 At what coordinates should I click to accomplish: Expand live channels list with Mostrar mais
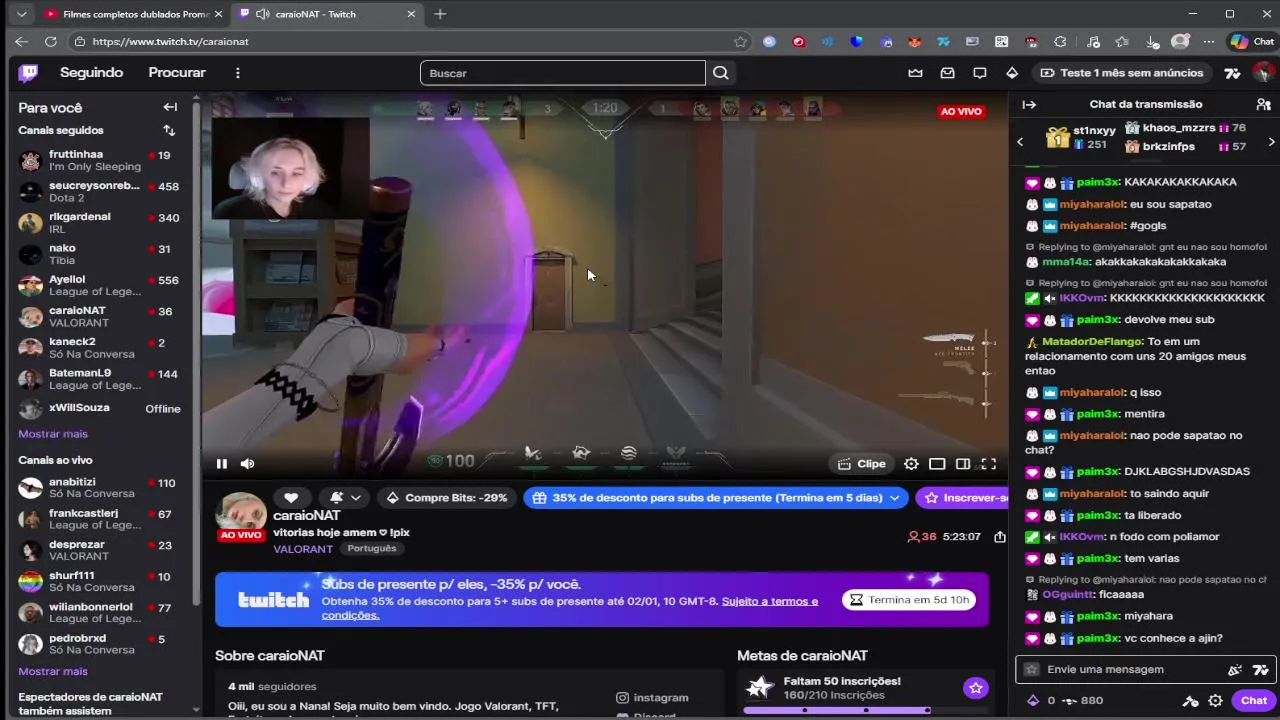click(53, 672)
